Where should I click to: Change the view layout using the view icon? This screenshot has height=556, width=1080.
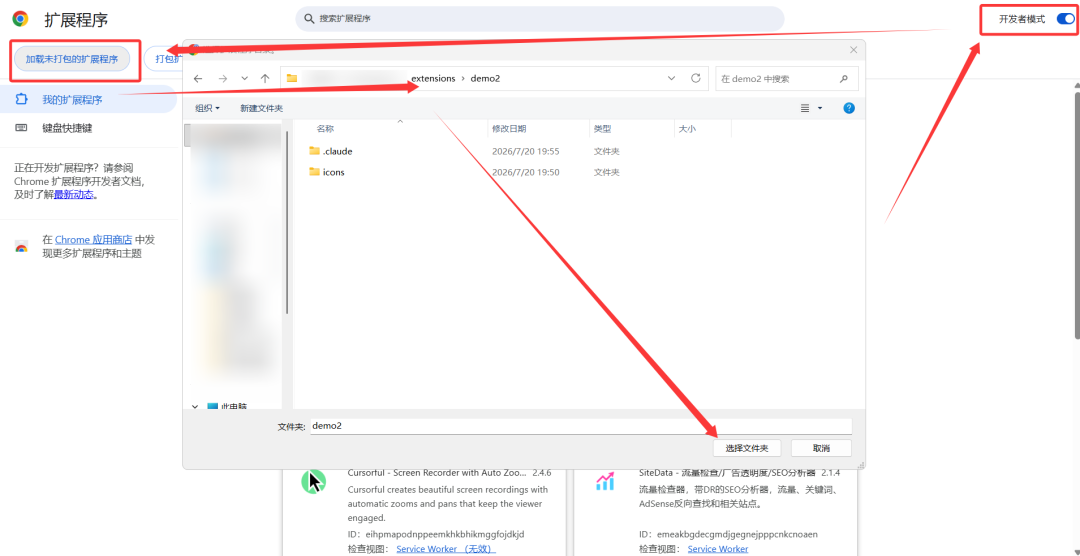804,108
